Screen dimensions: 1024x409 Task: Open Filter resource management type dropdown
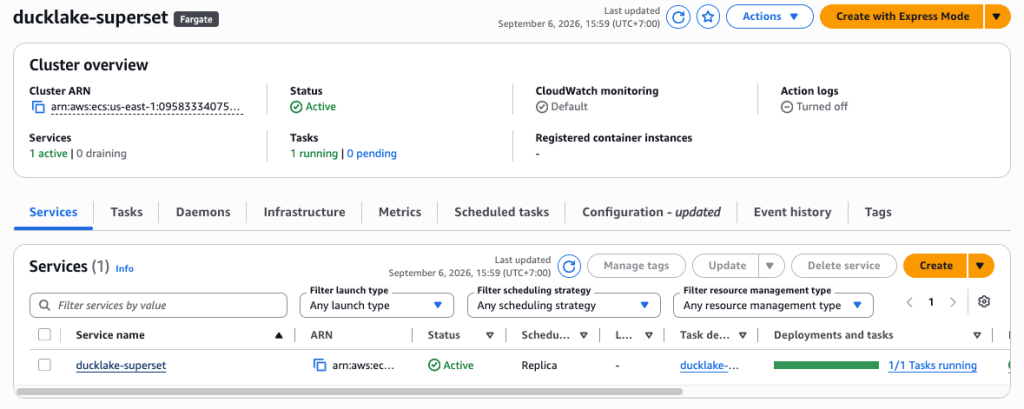773,305
